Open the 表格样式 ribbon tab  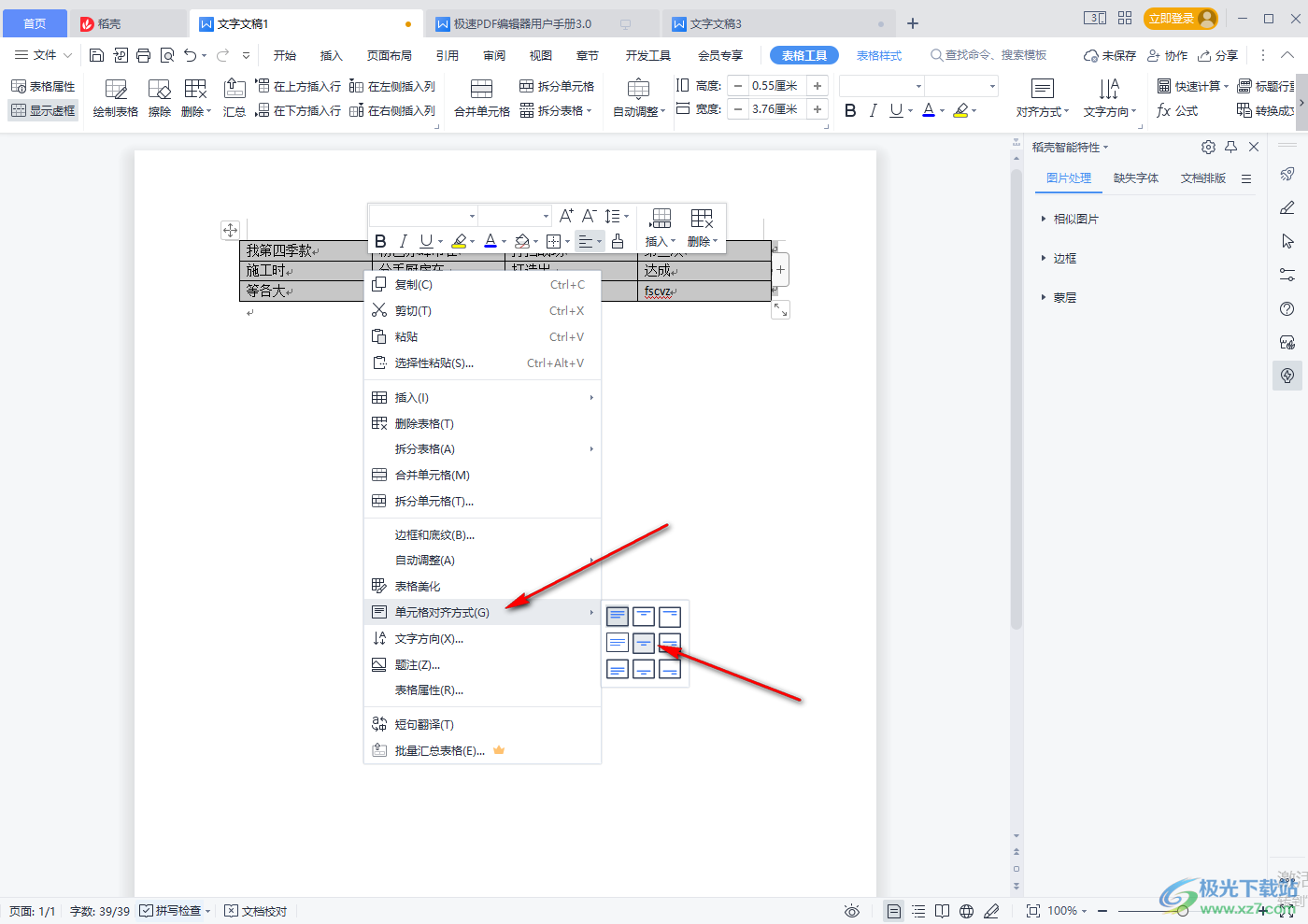879,55
